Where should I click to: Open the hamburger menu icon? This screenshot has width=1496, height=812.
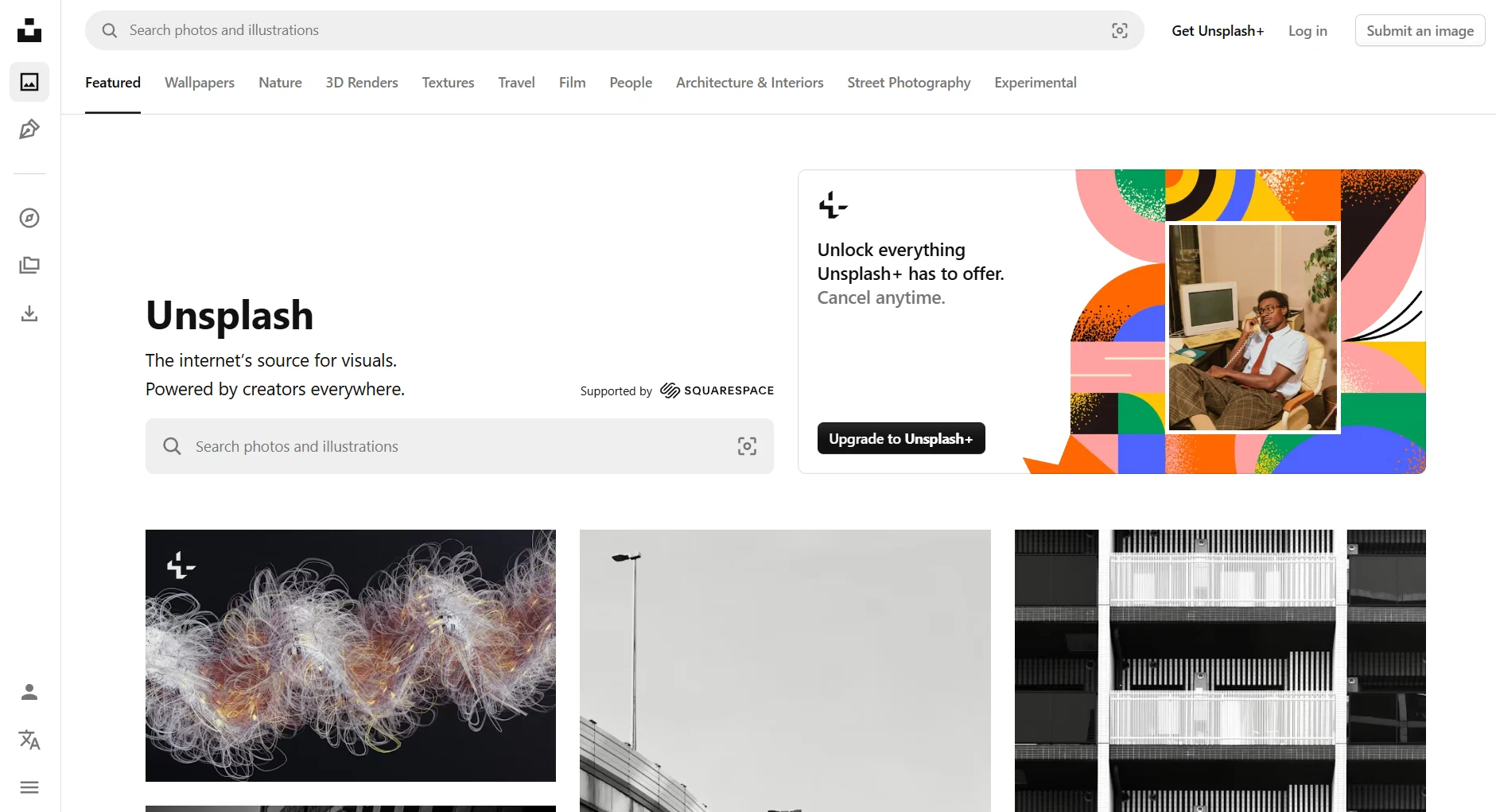(x=29, y=787)
